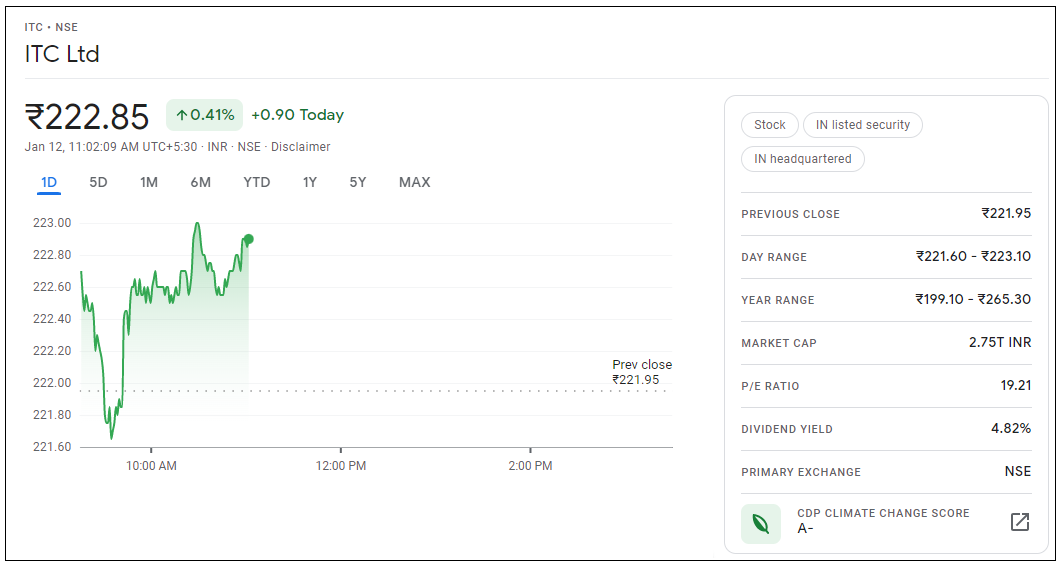Click the green up-arrow percentage change badge
Screen dimensions: 1062x566
pyautogui.click(x=205, y=115)
